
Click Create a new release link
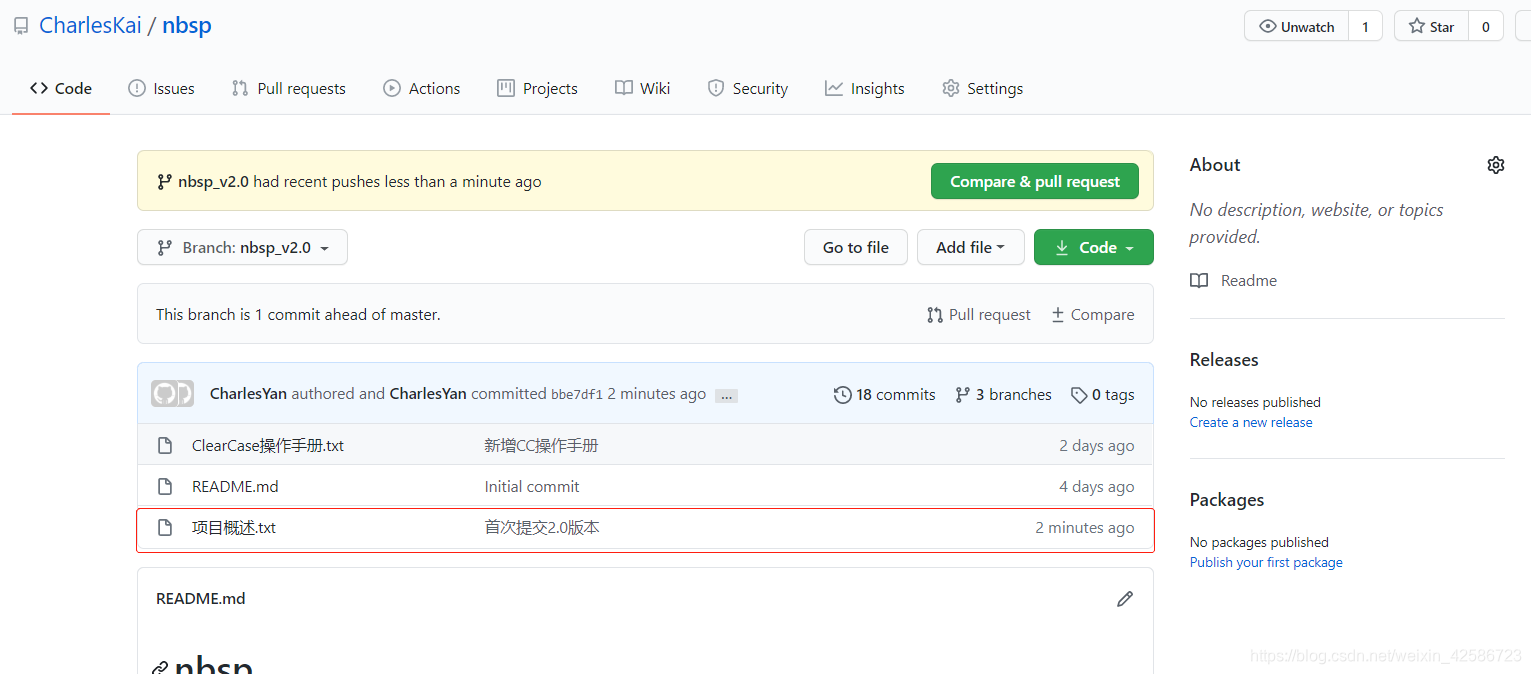pyautogui.click(x=1251, y=422)
